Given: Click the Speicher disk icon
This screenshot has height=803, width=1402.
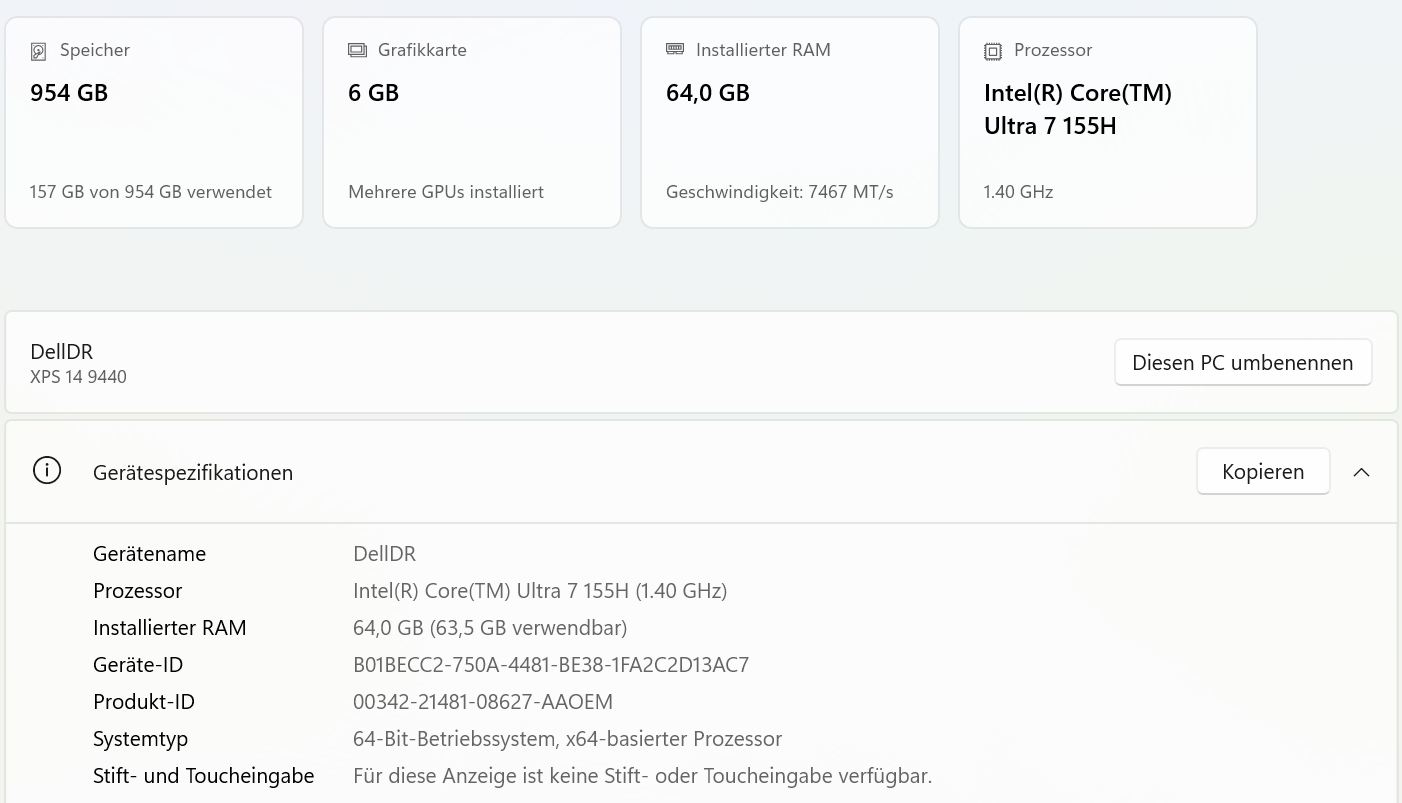Looking at the screenshot, I should click(x=39, y=51).
